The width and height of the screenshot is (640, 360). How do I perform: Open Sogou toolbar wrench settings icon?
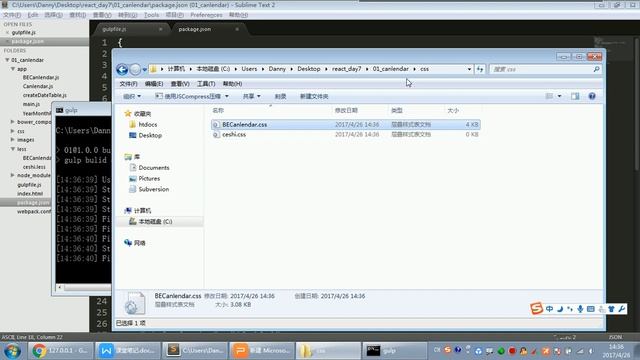pyautogui.click(x=621, y=309)
